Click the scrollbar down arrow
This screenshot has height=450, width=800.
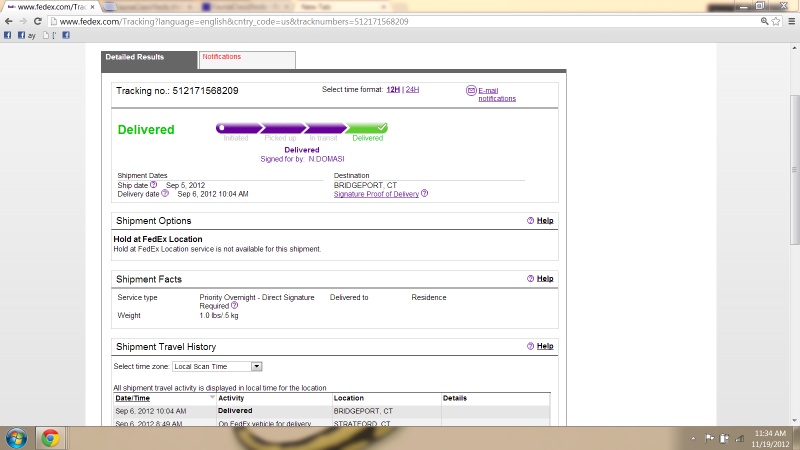point(794,420)
